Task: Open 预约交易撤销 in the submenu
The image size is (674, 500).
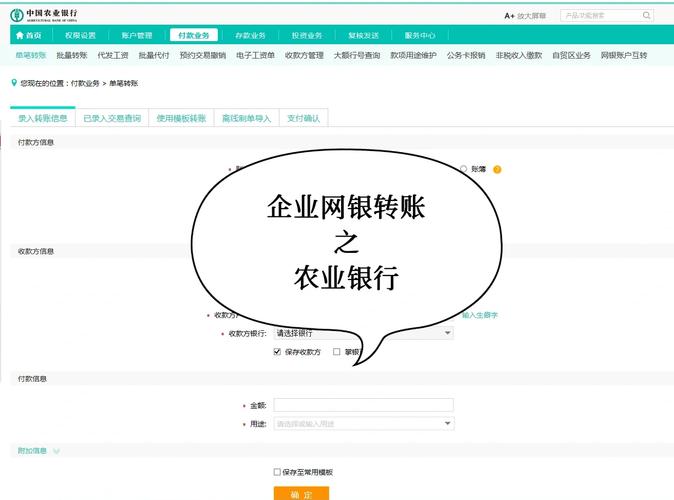Action: 202,55
